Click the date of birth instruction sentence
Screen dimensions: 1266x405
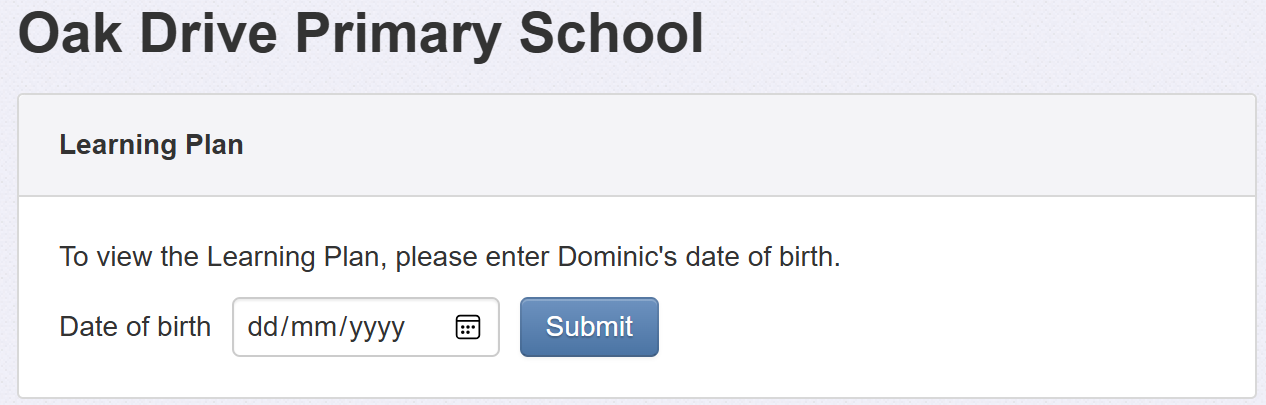(450, 257)
